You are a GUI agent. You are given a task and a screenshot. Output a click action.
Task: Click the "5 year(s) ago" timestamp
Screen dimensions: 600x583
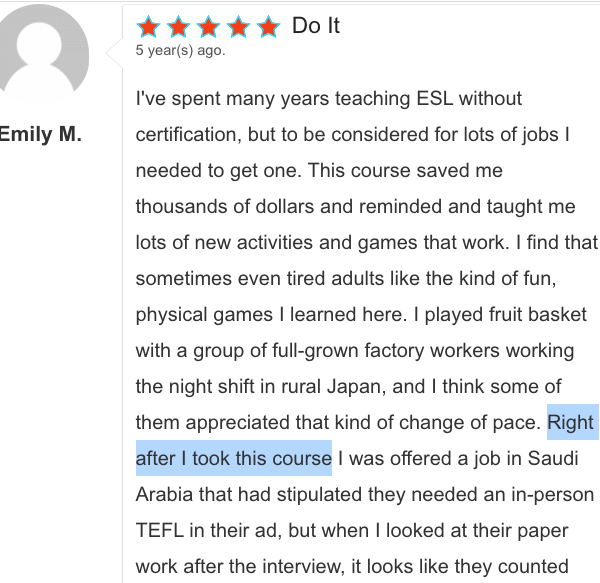point(180,50)
